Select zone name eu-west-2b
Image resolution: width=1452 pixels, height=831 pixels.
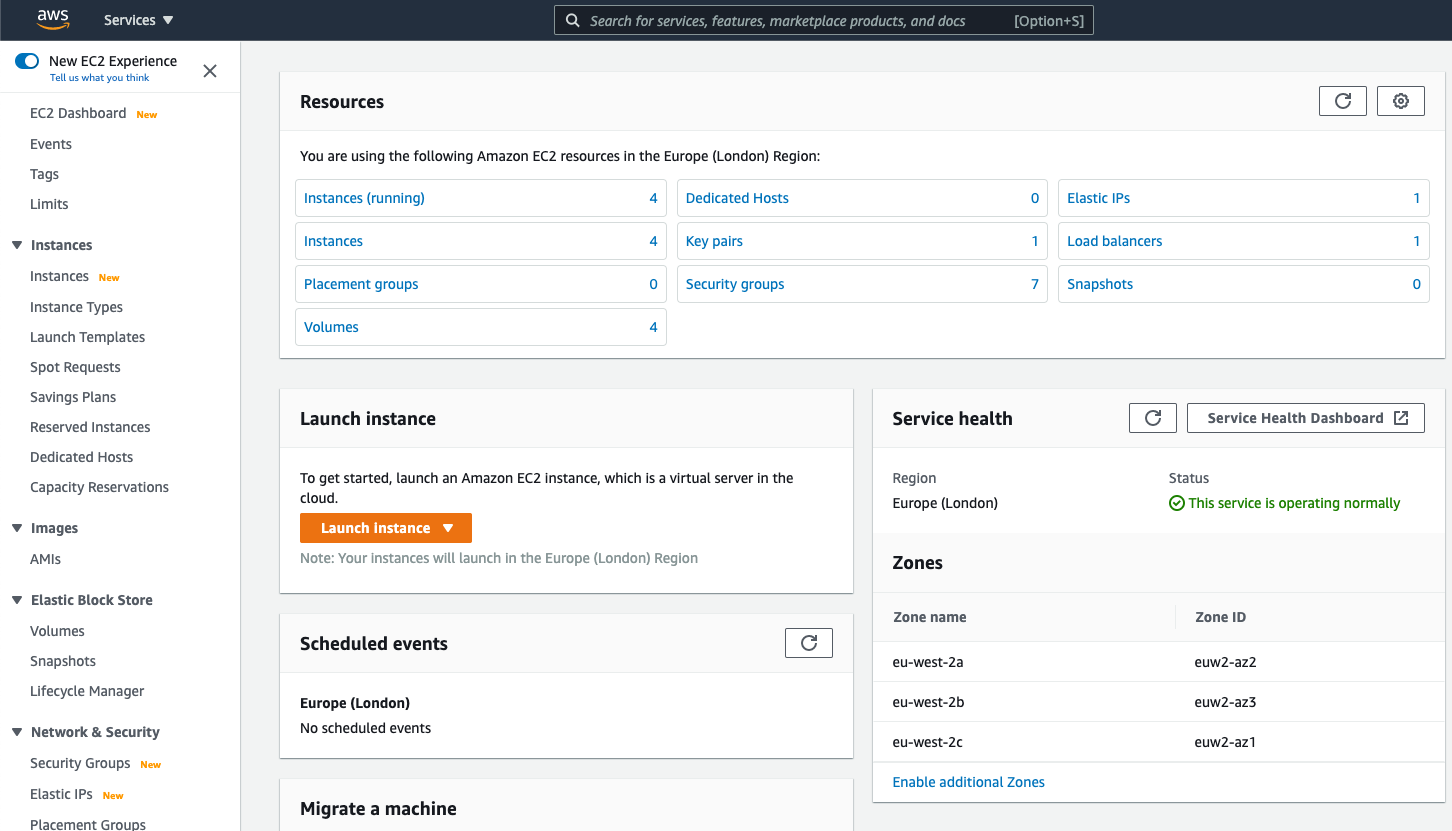coord(928,702)
